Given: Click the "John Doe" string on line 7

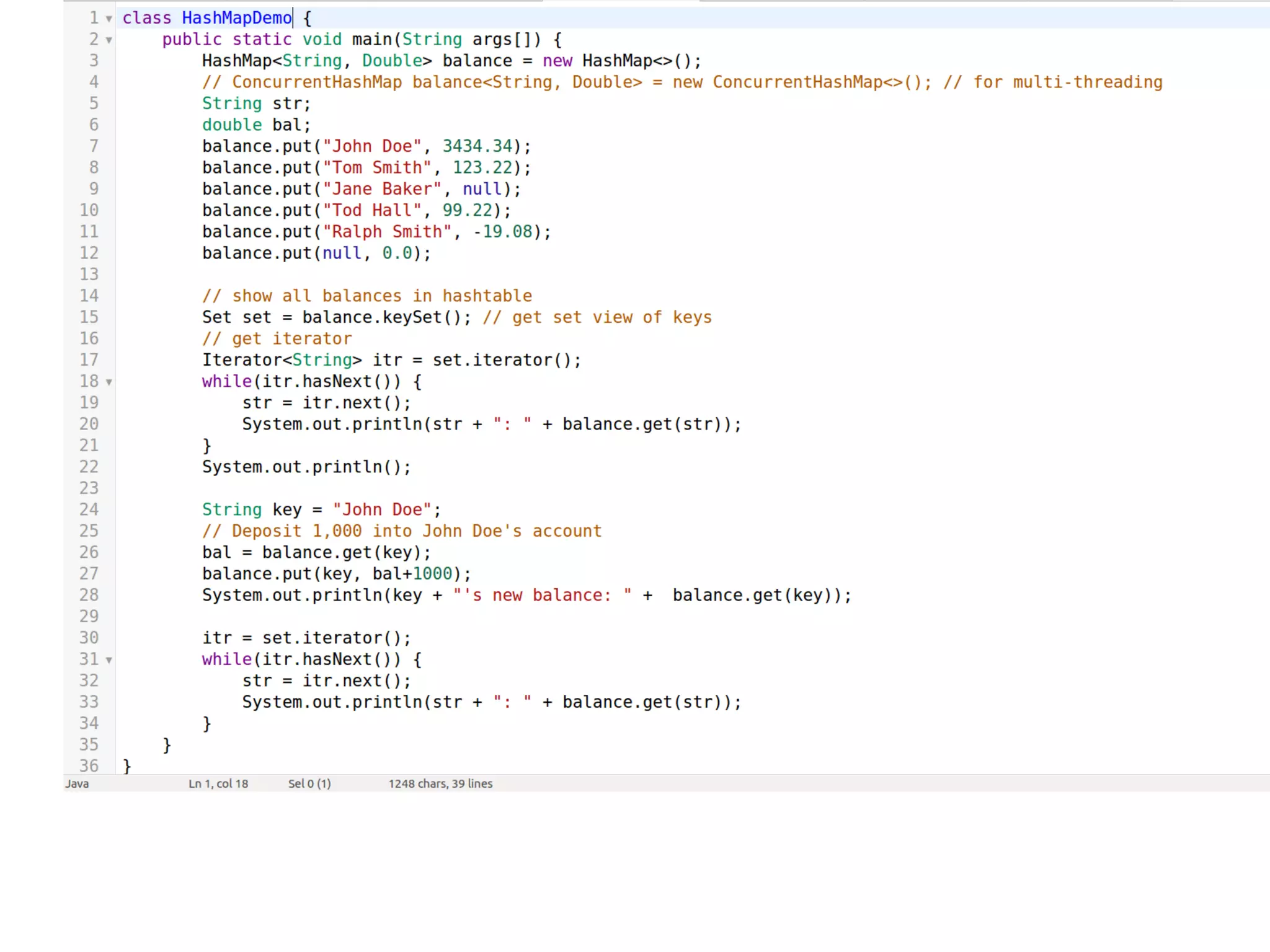Looking at the screenshot, I should click(371, 146).
